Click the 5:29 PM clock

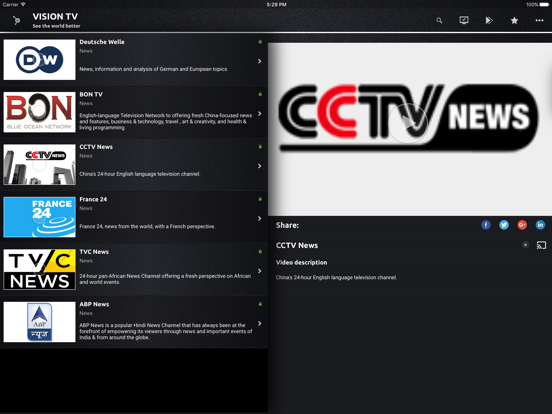tap(276, 5)
